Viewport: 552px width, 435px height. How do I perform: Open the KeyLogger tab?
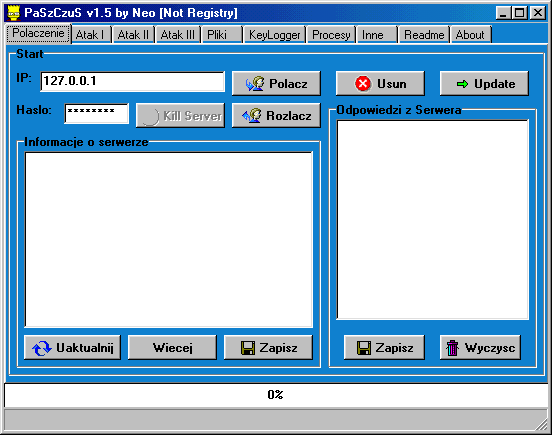coord(275,35)
